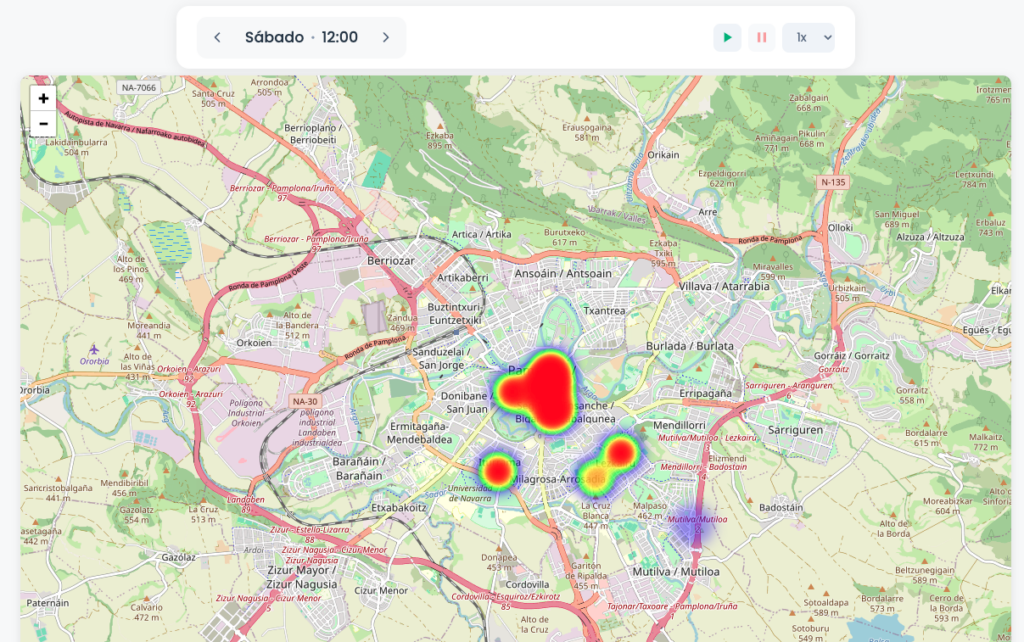Go to the previous time step
This screenshot has width=1024, height=642.
(217, 38)
